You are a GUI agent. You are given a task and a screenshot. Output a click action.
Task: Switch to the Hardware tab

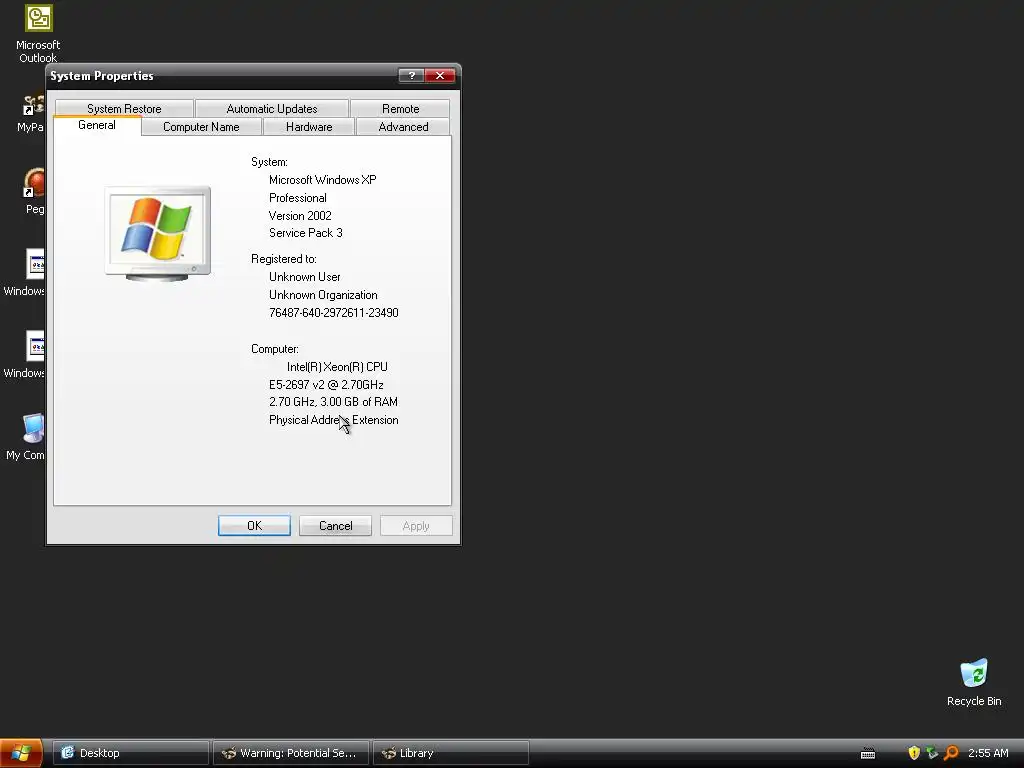coord(309,127)
